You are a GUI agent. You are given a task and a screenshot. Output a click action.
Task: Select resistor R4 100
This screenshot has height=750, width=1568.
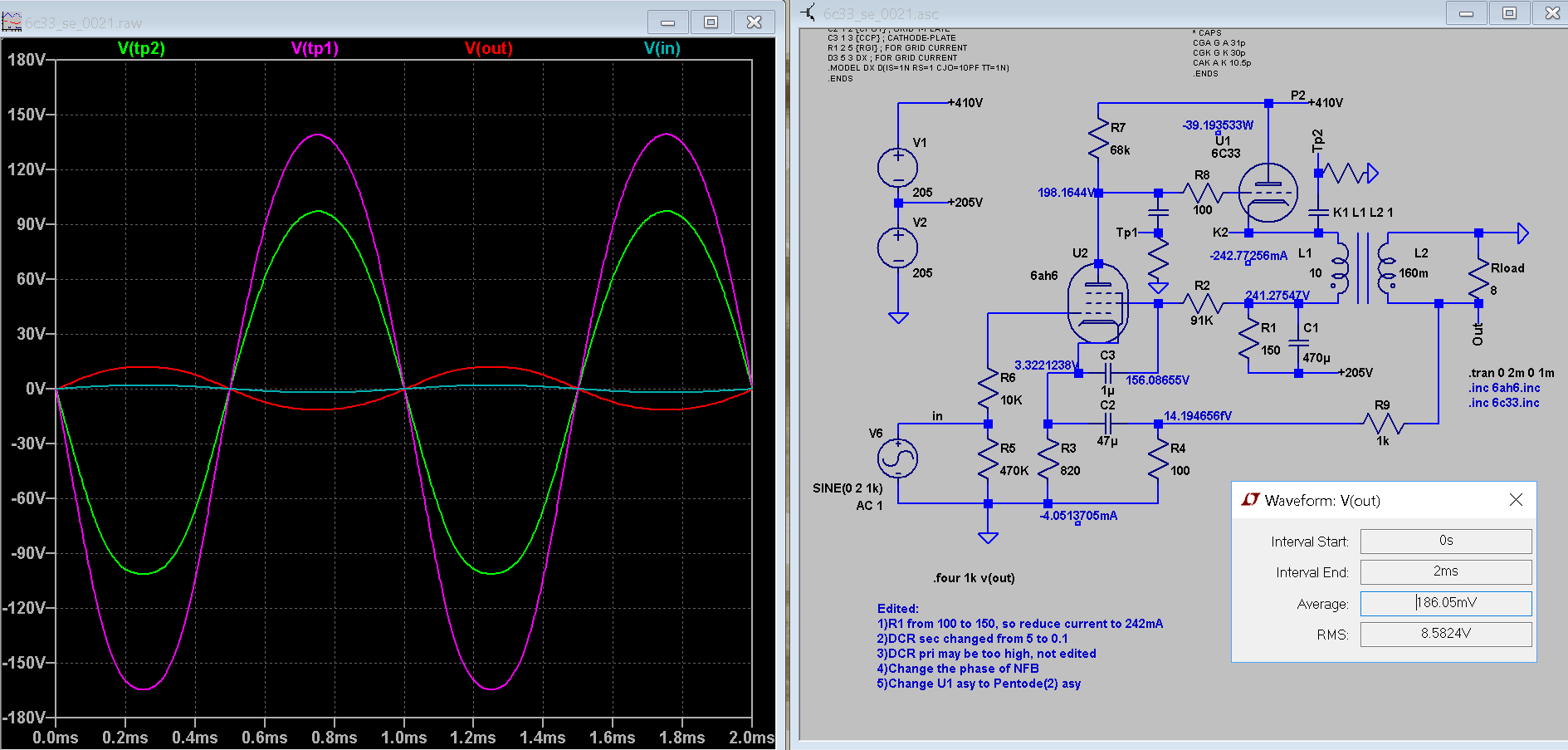coord(1158,459)
